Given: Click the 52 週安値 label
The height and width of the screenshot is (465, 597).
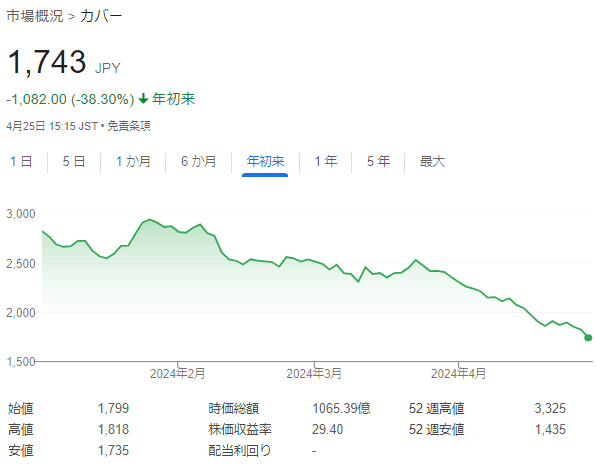Looking at the screenshot, I should pyautogui.click(x=437, y=430).
